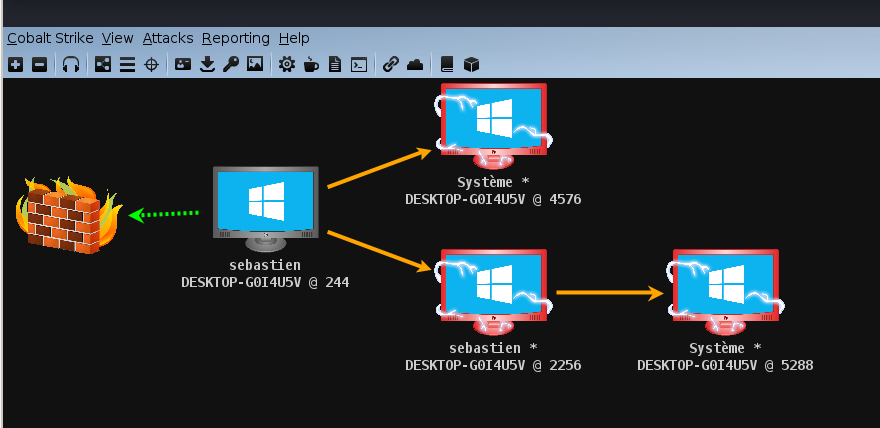Open the Cobalt Strike menu
Screen dimensions: 880x428
pos(50,38)
